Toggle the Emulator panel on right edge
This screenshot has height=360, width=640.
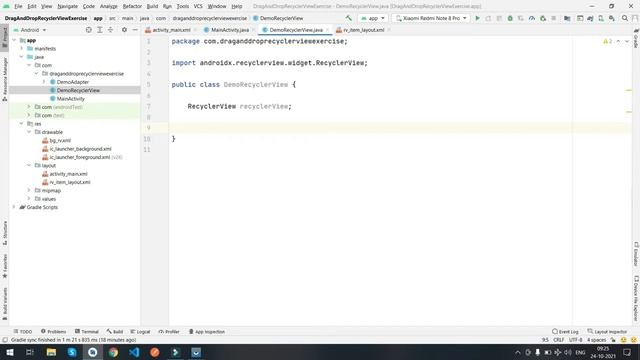(x=636, y=254)
